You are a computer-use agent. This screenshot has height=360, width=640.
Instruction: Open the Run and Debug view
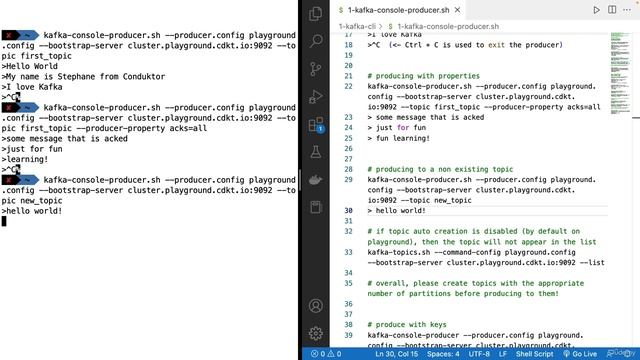pyautogui.click(x=316, y=97)
